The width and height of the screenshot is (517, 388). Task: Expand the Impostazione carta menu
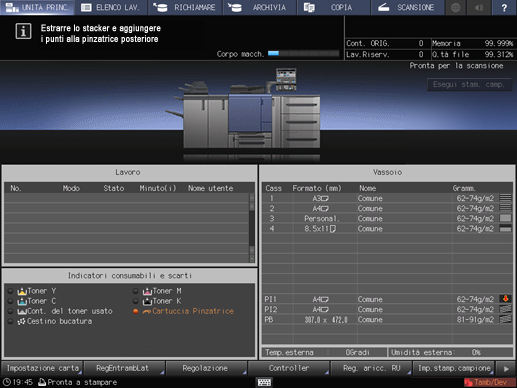[x=42, y=368]
